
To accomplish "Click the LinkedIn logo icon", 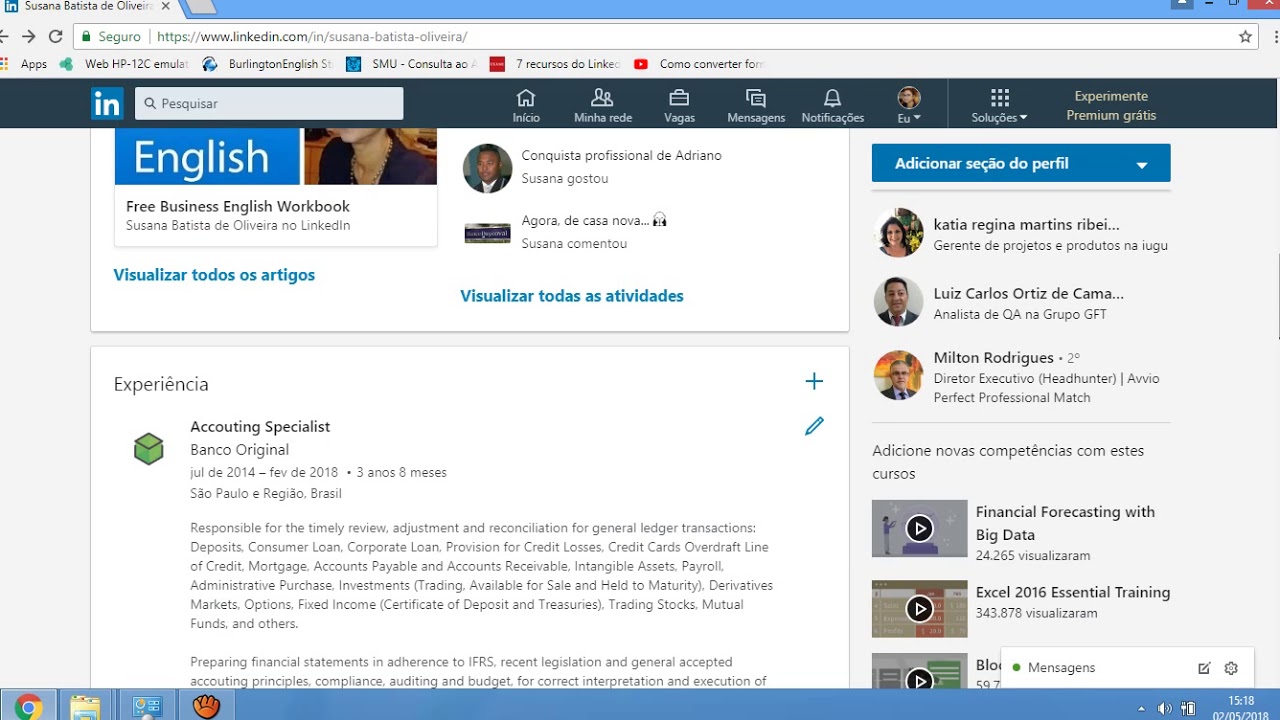I will tap(107, 104).
